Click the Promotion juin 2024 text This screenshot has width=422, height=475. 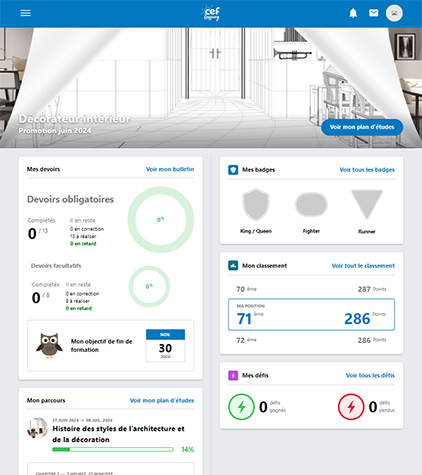click(x=55, y=131)
